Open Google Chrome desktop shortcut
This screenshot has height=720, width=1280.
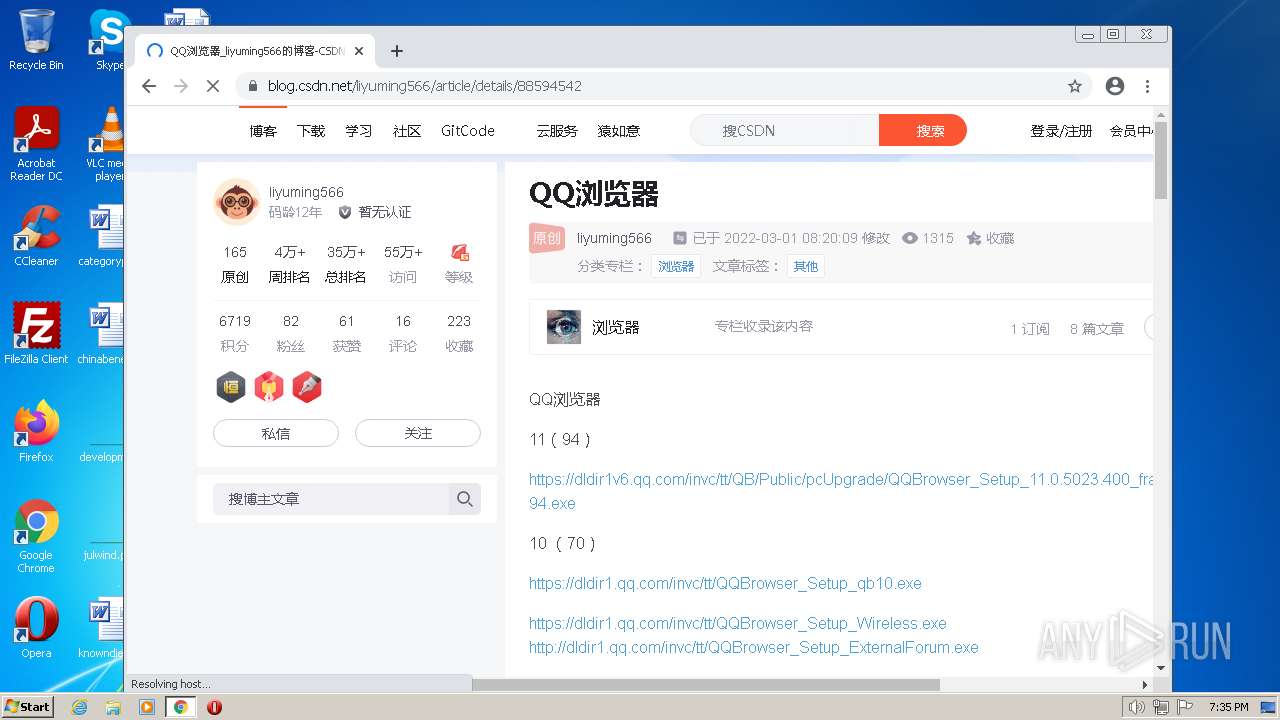tap(36, 536)
